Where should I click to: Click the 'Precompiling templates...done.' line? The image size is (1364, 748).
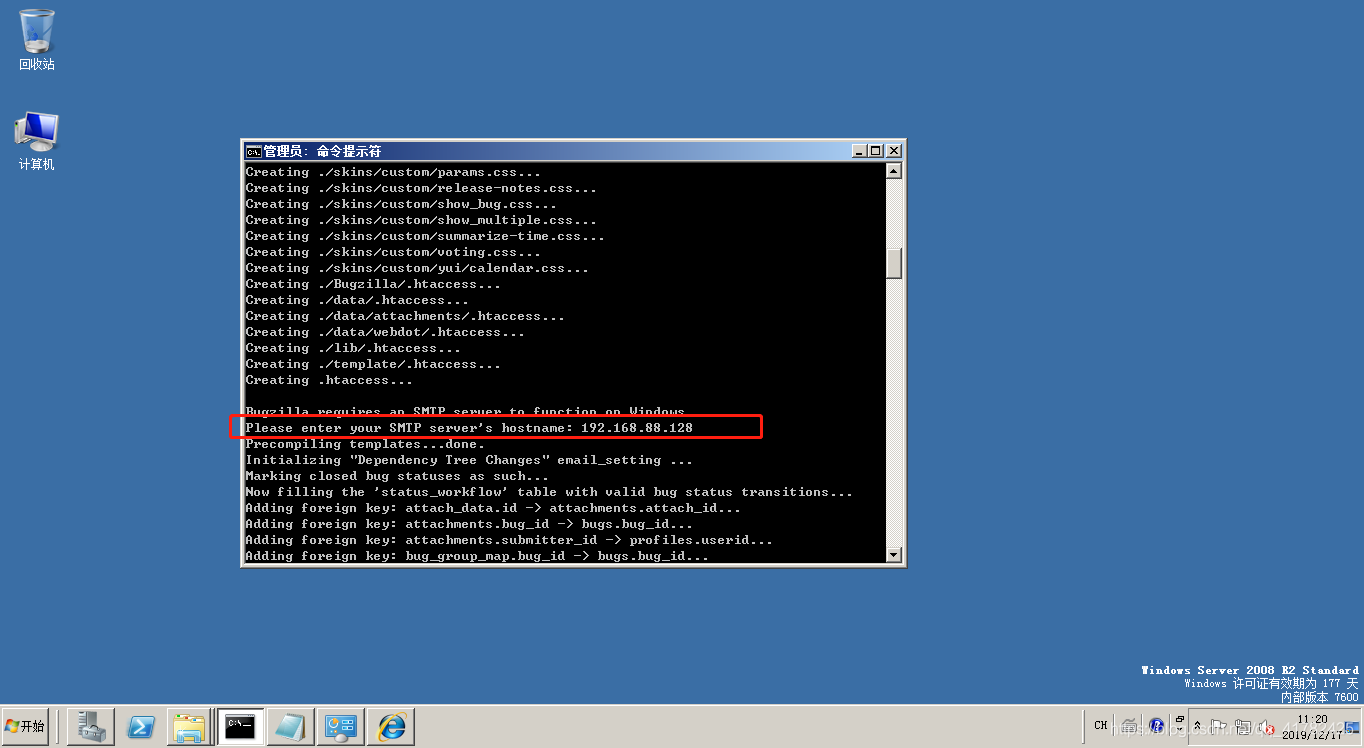click(365, 444)
